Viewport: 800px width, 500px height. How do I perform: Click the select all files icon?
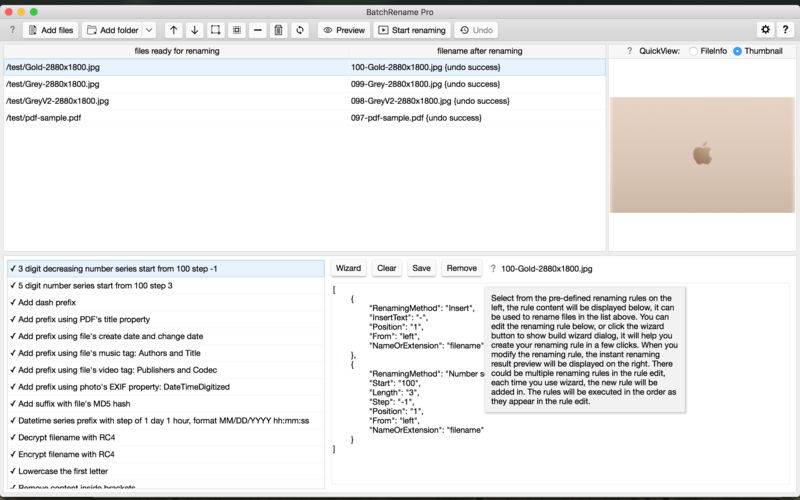(x=215, y=30)
